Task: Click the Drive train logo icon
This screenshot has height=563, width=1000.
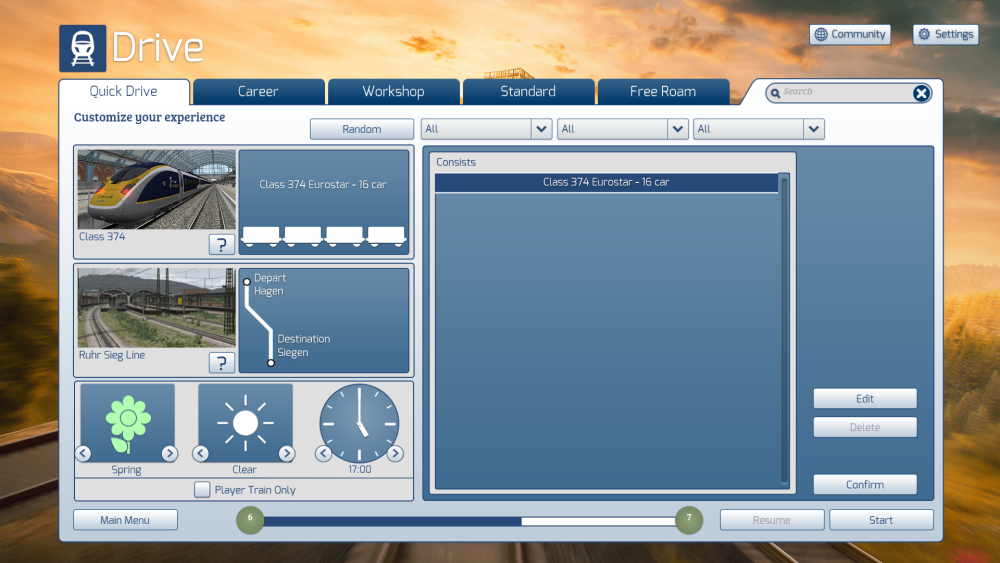Action: click(83, 48)
